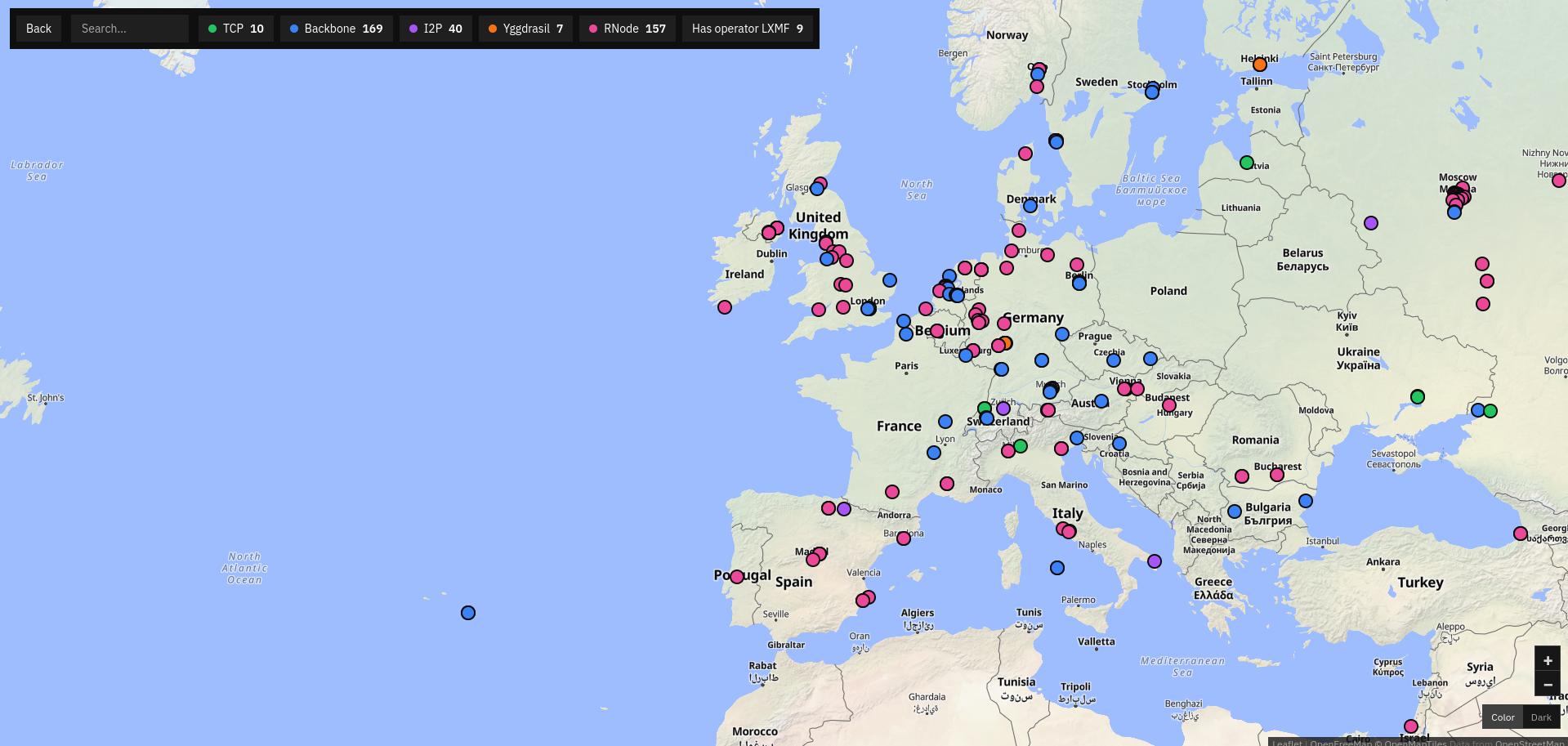The height and width of the screenshot is (746, 1568).
Task: Toggle the Has operator LXMF filter
Action: pyautogui.click(x=748, y=29)
